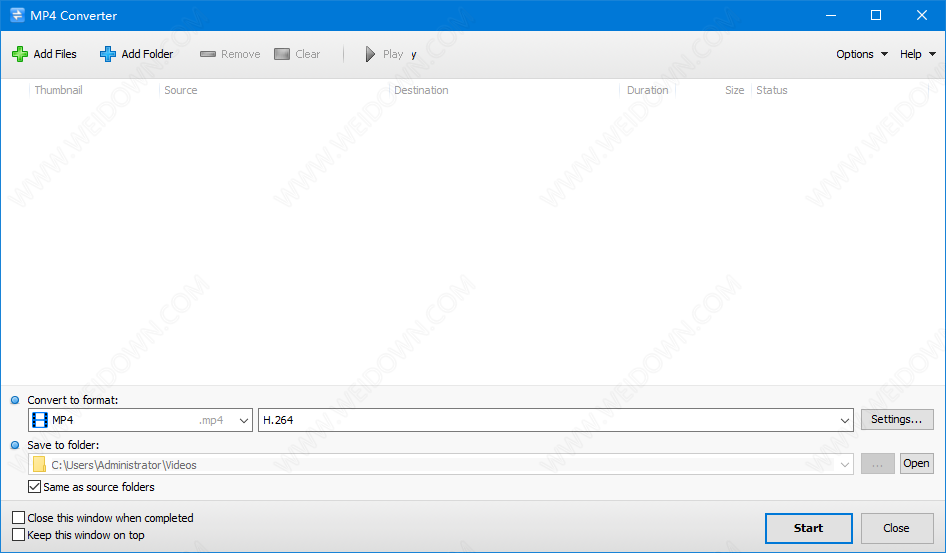Click the Play triangle icon
Screen dimensions: 946x553
370,54
